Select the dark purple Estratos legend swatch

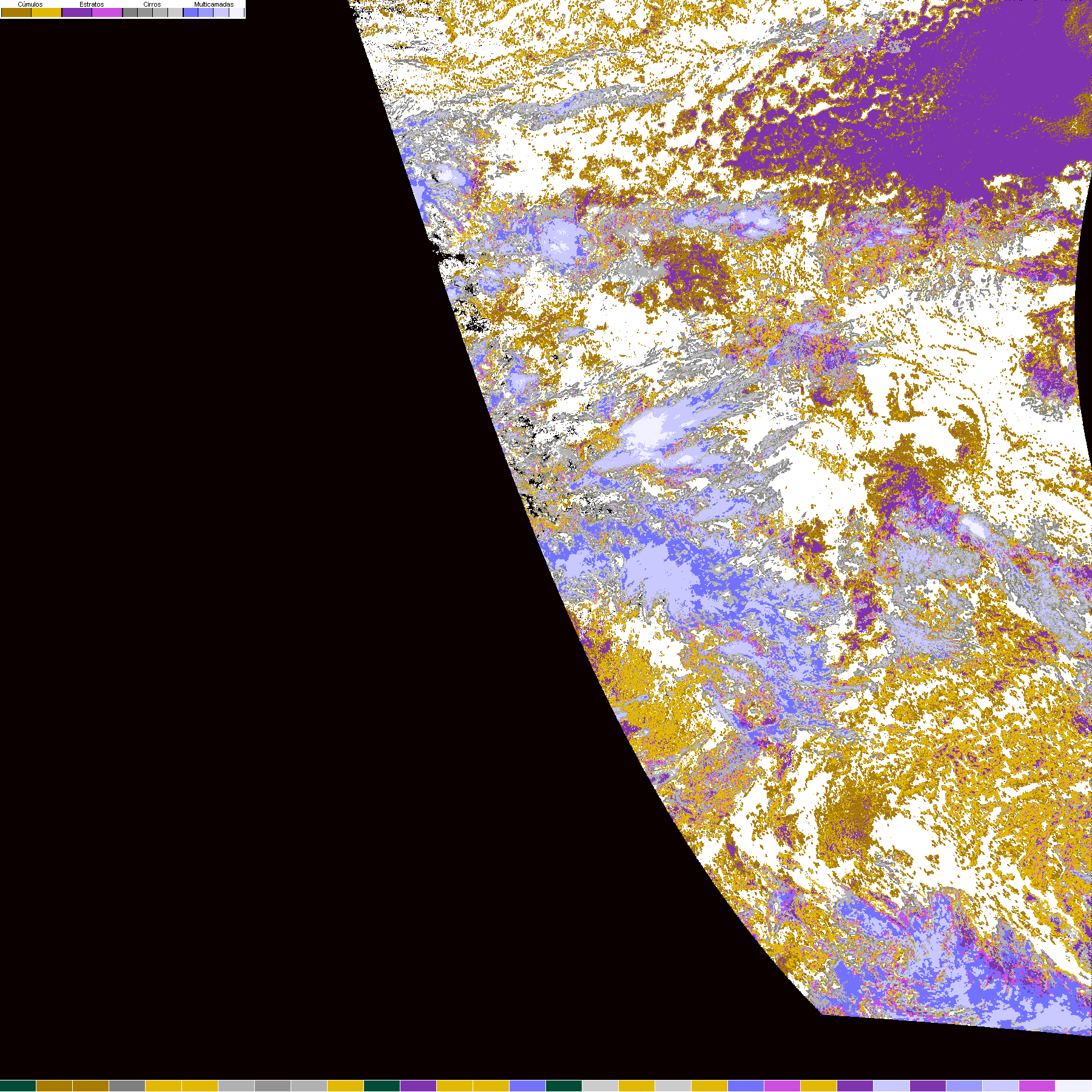click(x=77, y=12)
